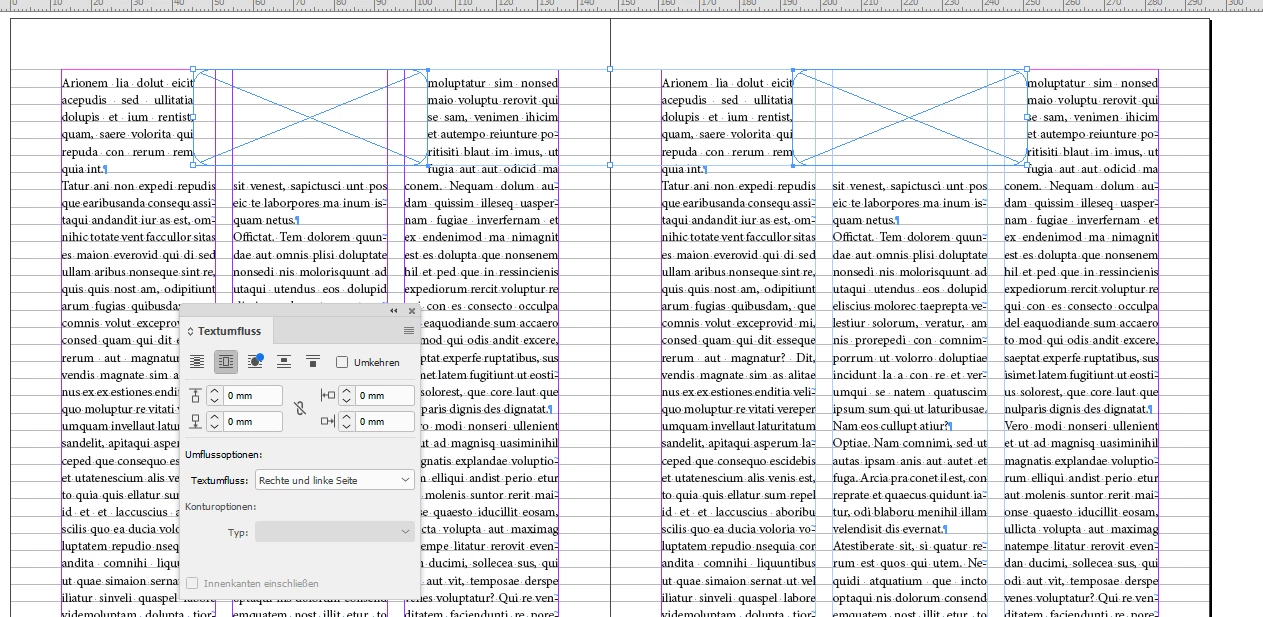Click the 'Konturoptionen:' label
1263x617 pixels.
pos(221,506)
